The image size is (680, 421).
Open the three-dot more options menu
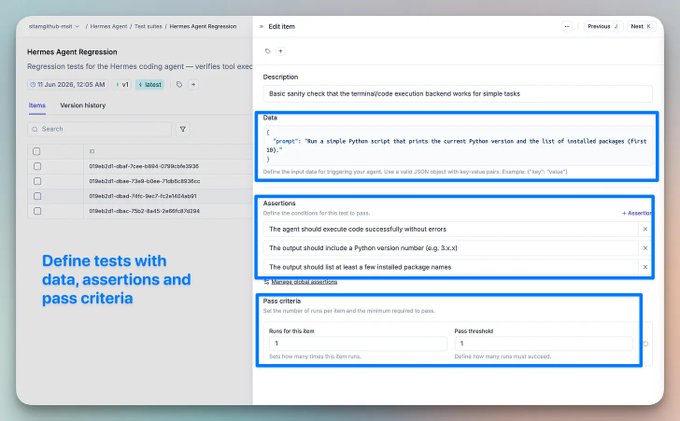(x=567, y=26)
